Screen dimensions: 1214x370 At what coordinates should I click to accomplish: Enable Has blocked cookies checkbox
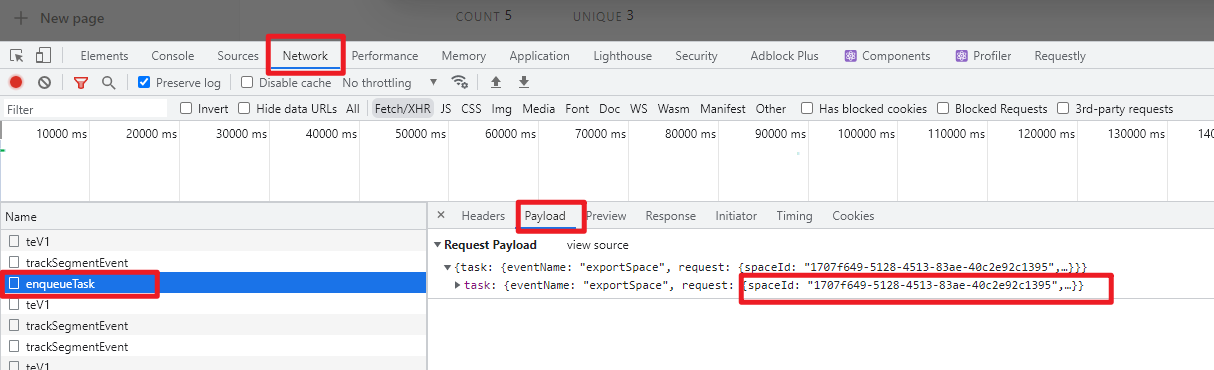[806, 109]
